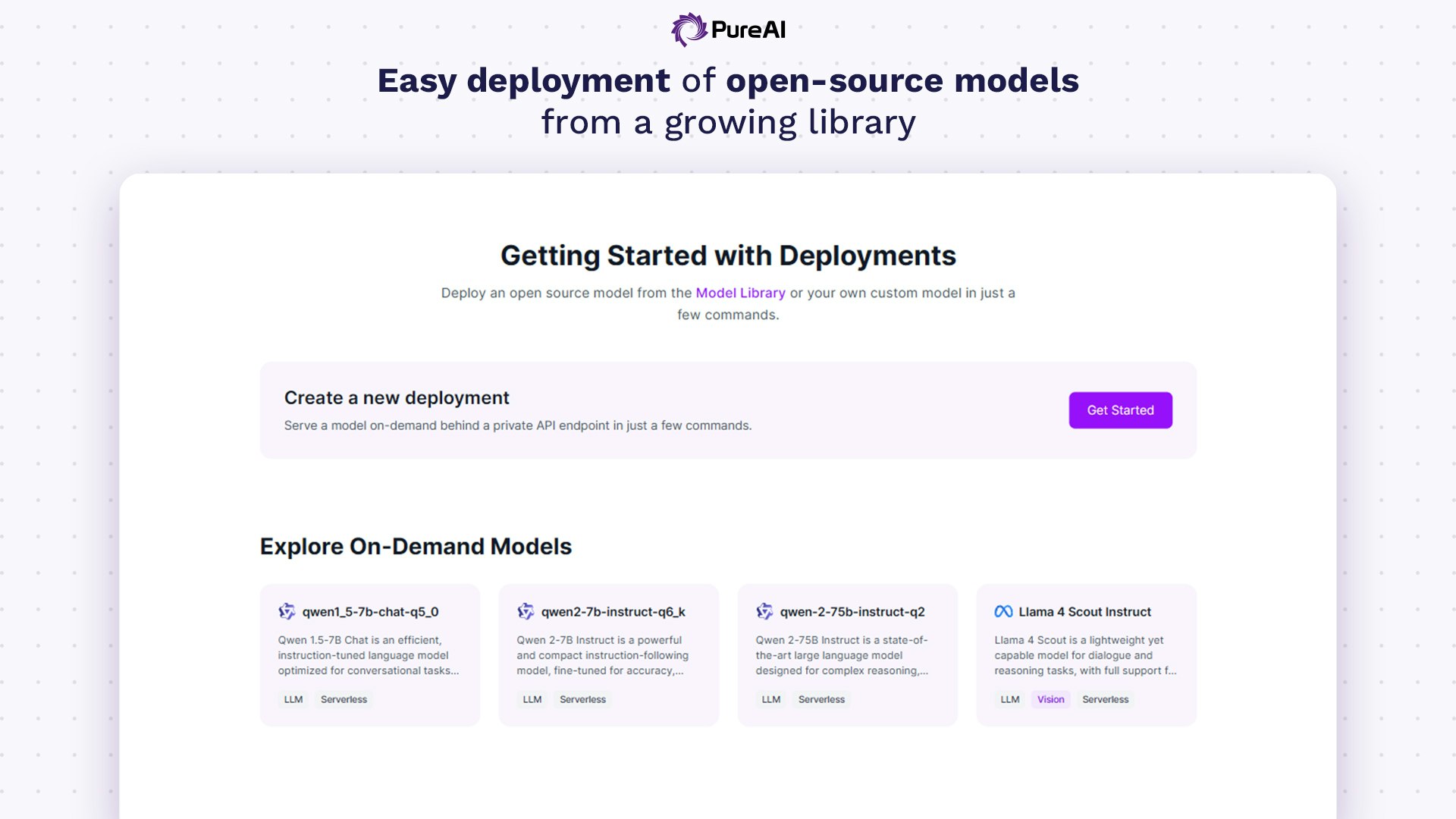Click the 'Explore On-Demand Models' heading
The width and height of the screenshot is (1456, 819).
pyautogui.click(x=416, y=546)
